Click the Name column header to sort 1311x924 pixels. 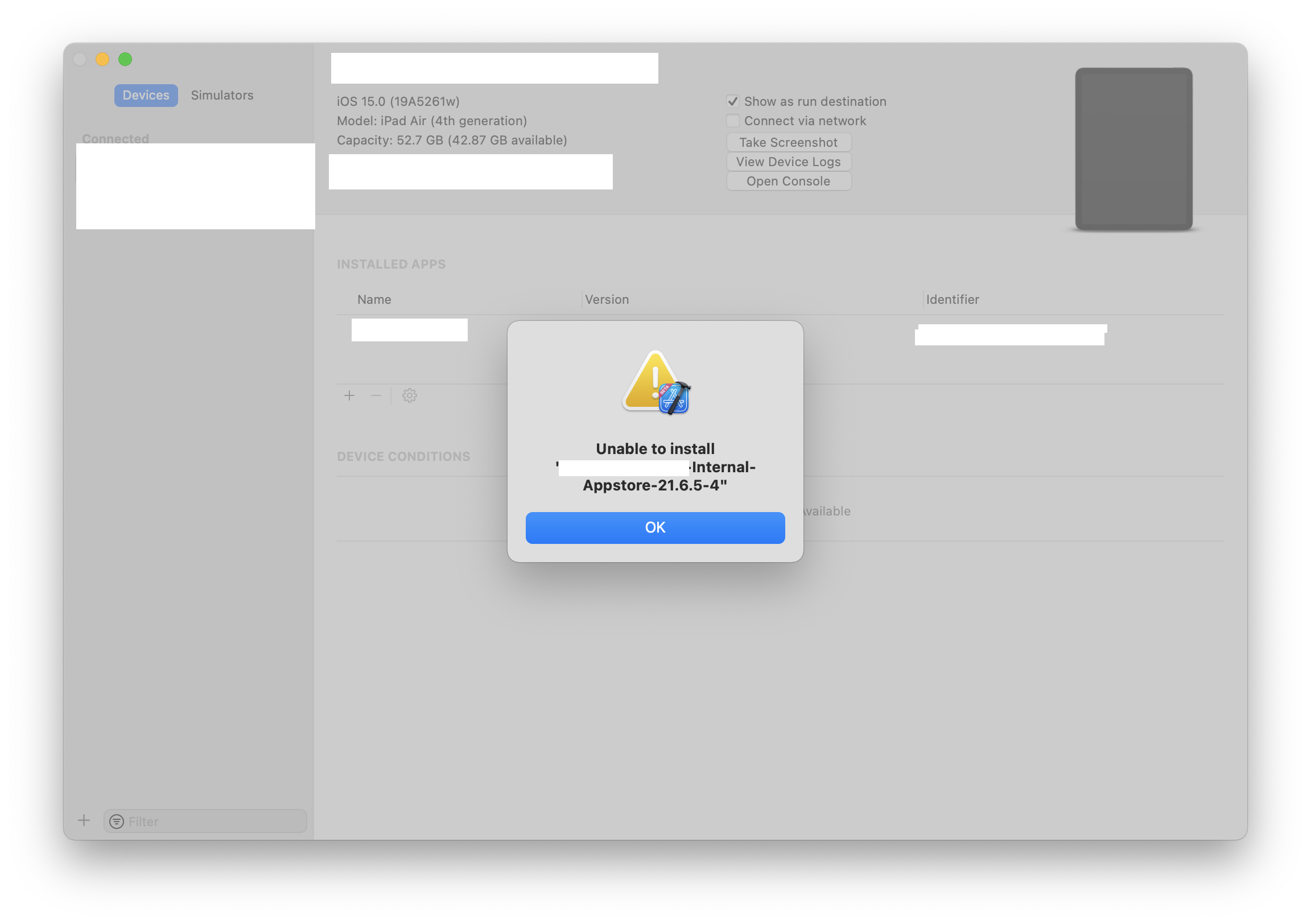(x=374, y=299)
